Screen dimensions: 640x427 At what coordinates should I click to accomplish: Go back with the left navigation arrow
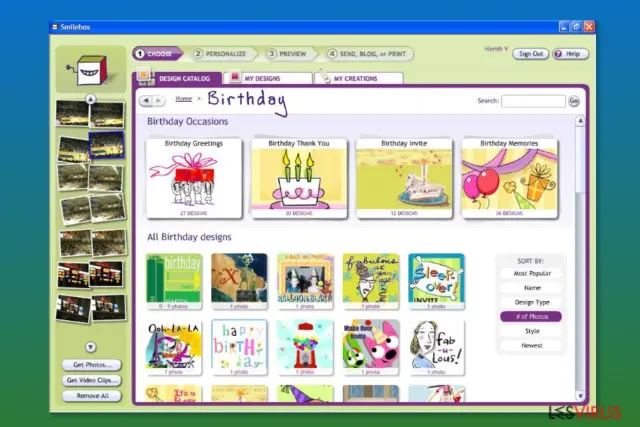(146, 100)
